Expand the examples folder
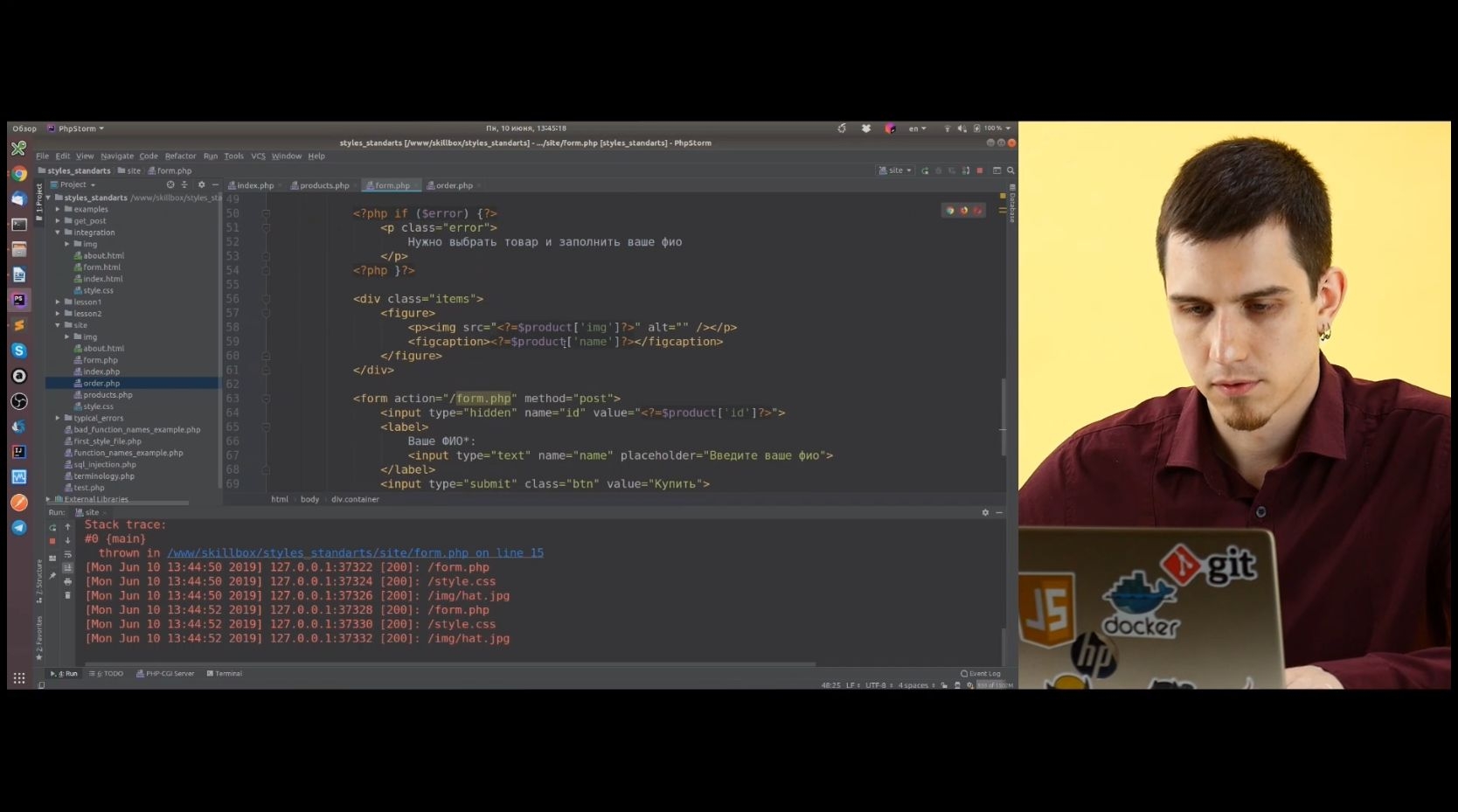Screen dimensions: 1458x812 pos(58,209)
